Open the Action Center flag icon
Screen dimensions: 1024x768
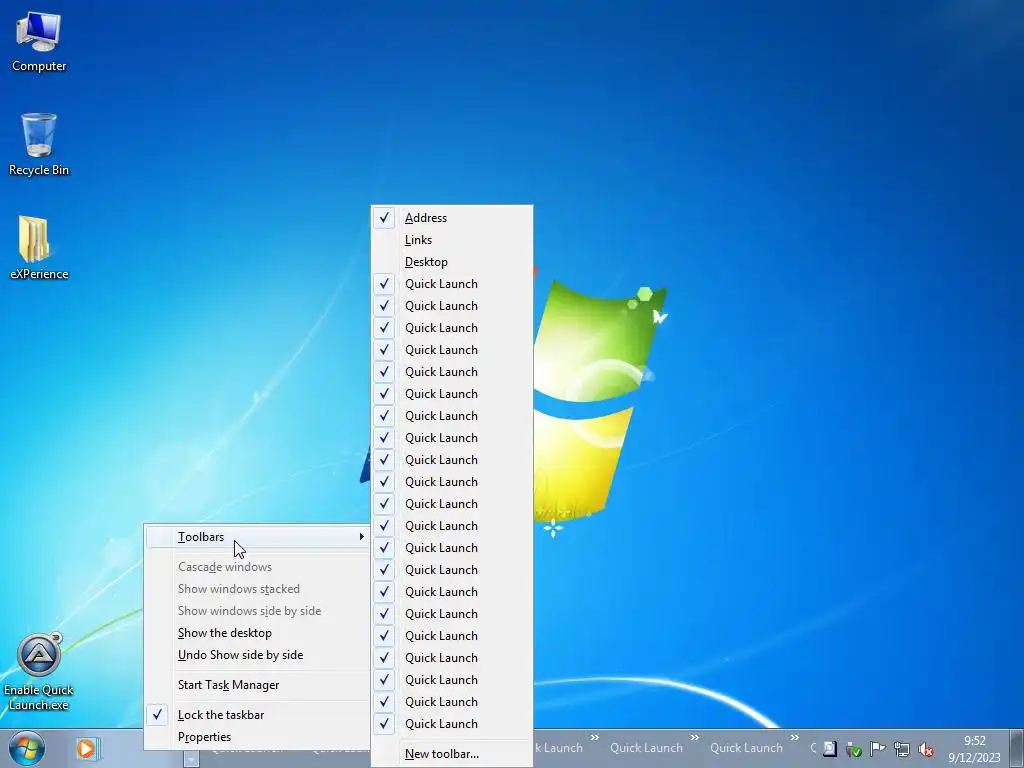878,749
